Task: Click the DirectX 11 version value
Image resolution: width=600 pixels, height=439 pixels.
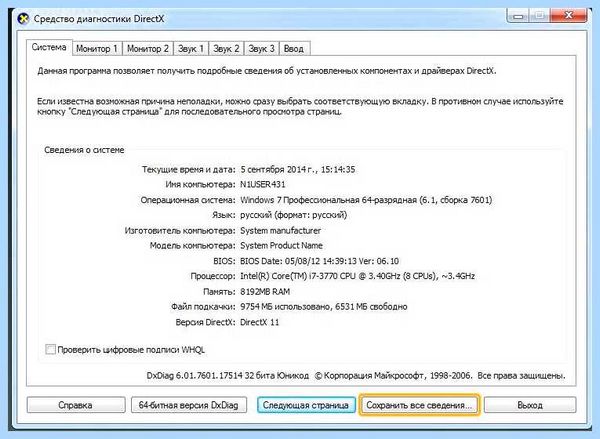Action: [x=259, y=322]
